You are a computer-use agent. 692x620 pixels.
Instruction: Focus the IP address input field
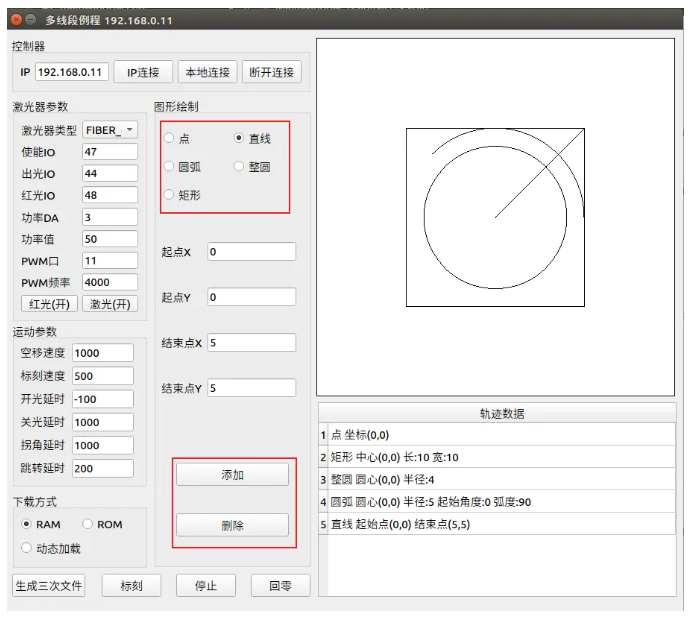pyautogui.click(x=71, y=72)
